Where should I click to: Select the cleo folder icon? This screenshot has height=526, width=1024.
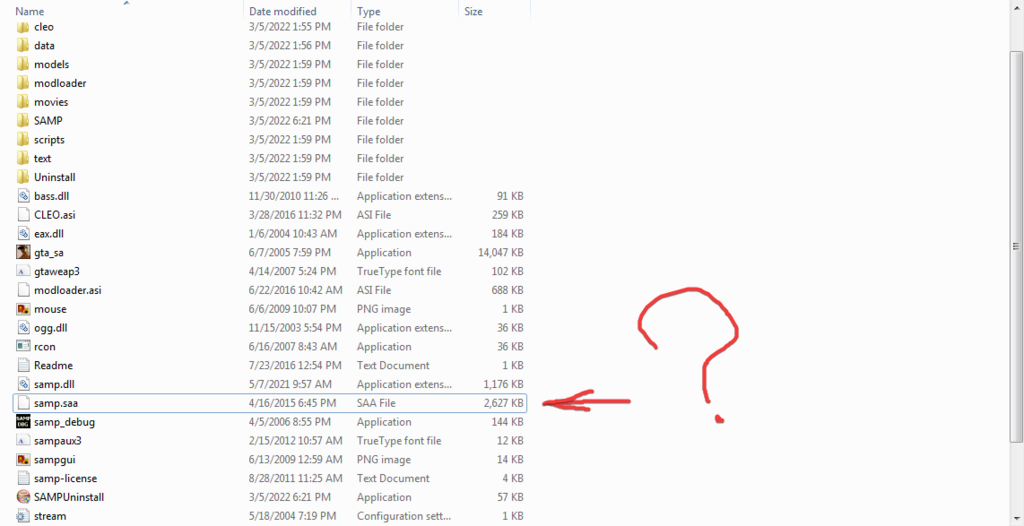[x=23, y=27]
